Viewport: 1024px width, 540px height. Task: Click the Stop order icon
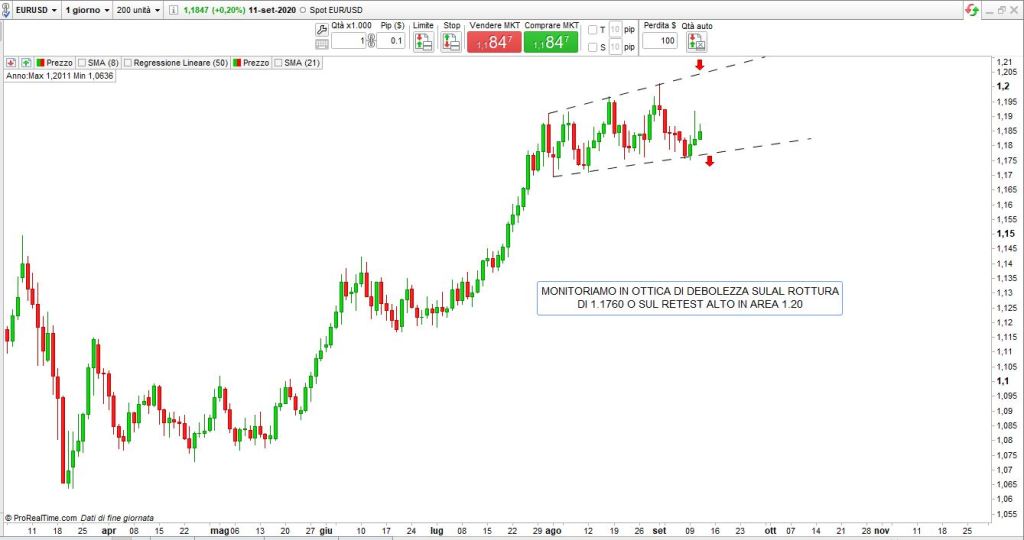(x=451, y=41)
